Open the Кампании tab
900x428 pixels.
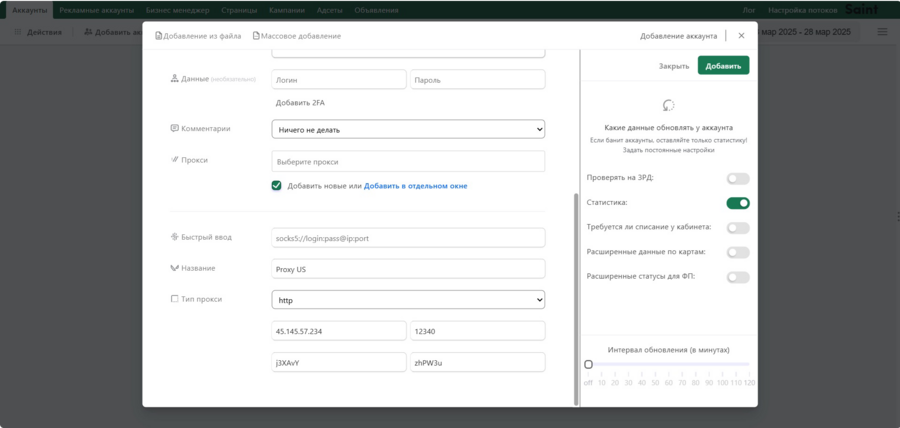[x=286, y=10]
